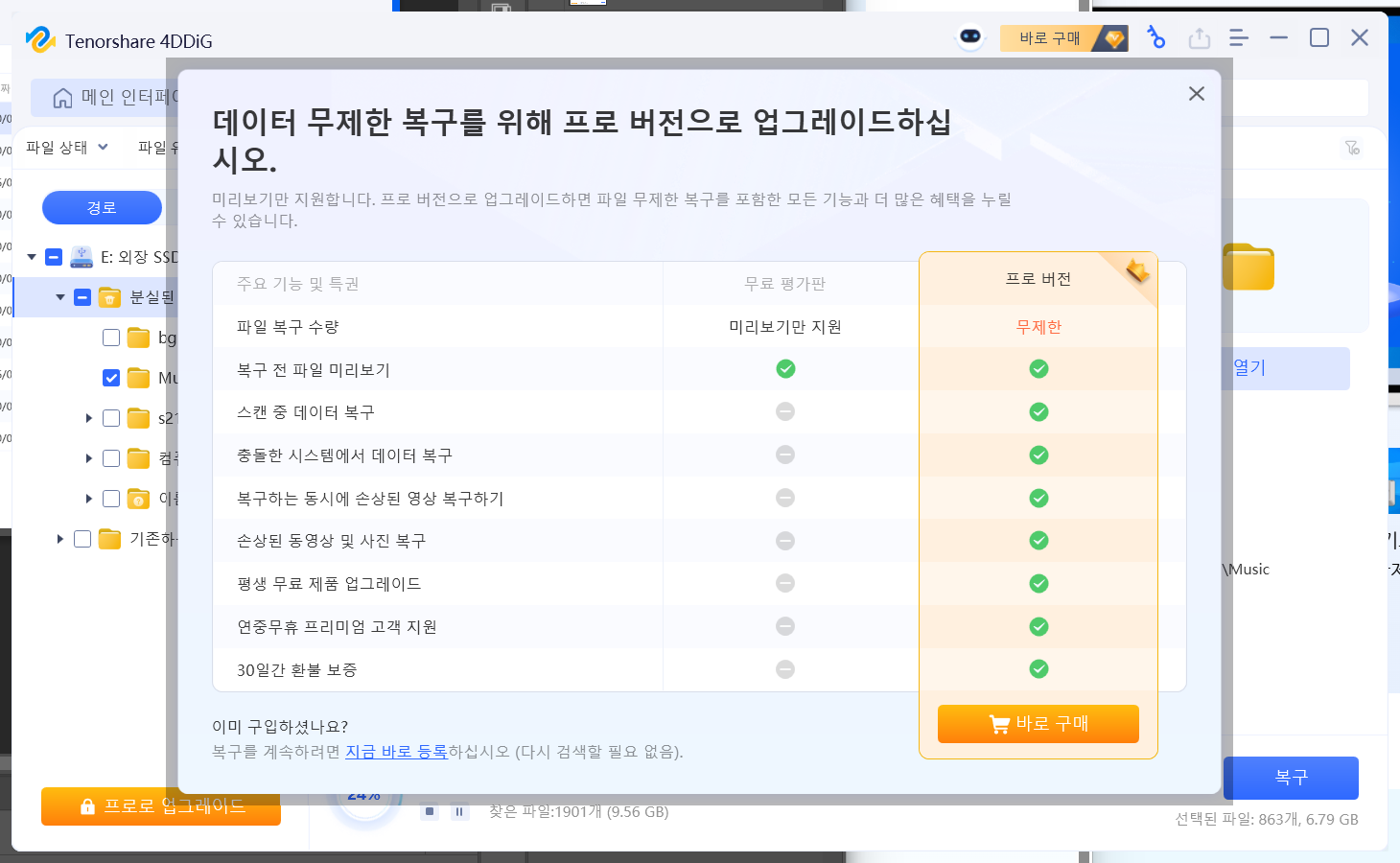
Task: Click the top 바로 구매 badge button
Action: (1063, 38)
